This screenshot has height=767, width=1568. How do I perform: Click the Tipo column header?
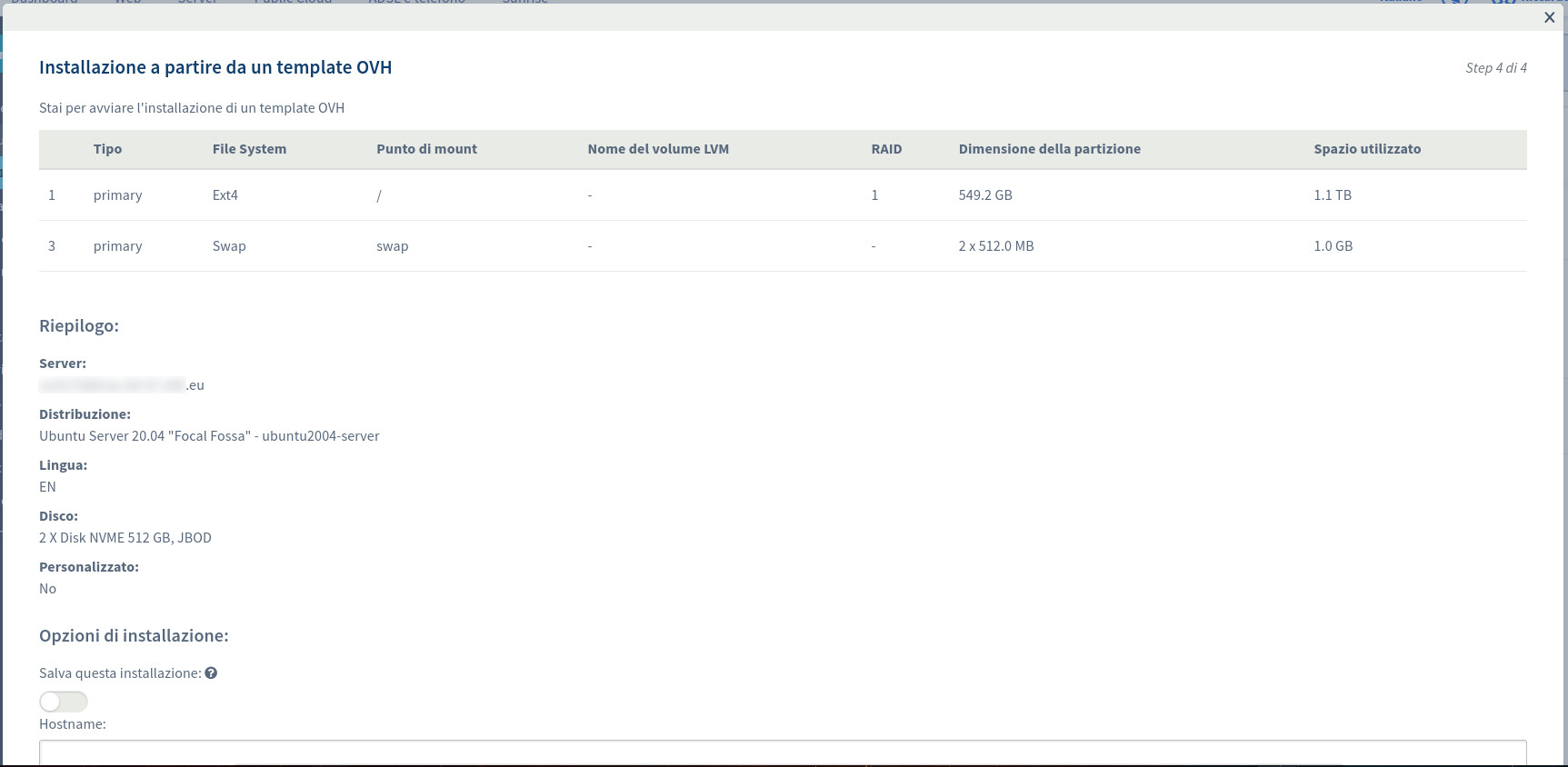(107, 149)
